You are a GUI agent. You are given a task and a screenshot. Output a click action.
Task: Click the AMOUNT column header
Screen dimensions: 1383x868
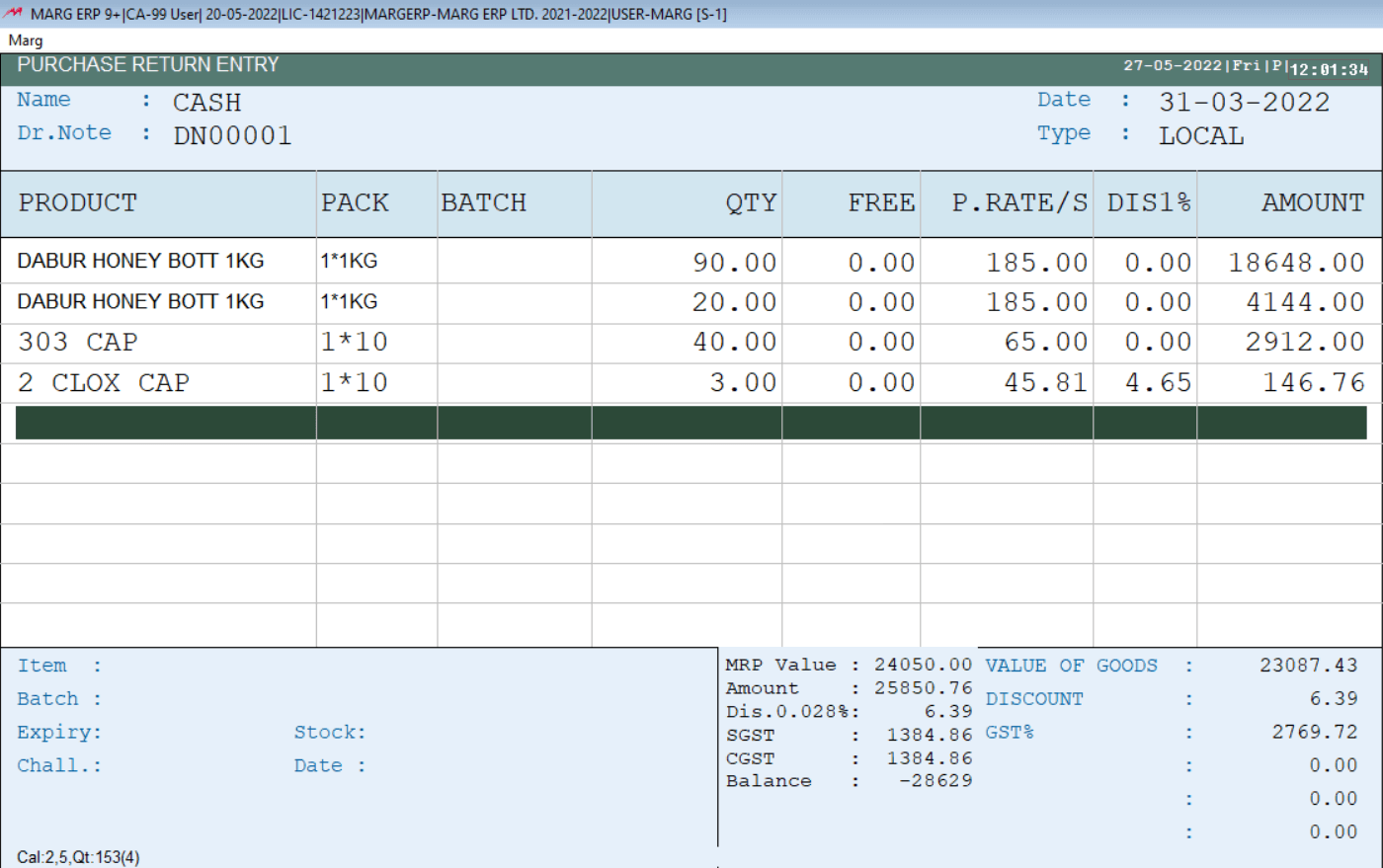1313,202
